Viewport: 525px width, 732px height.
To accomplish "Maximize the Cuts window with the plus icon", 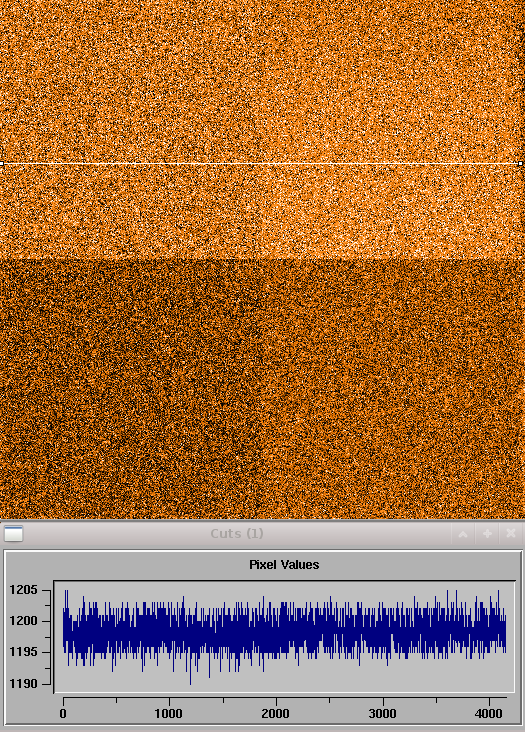I will (487, 534).
